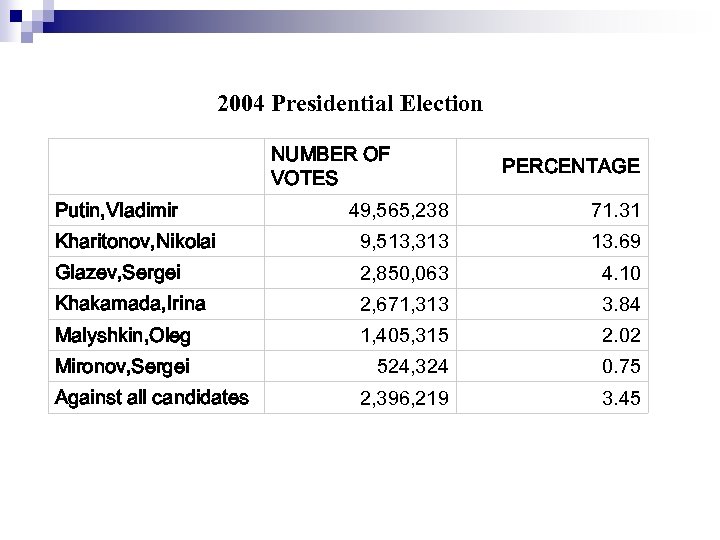Select the 9,513,313 votes cell

[404, 242]
